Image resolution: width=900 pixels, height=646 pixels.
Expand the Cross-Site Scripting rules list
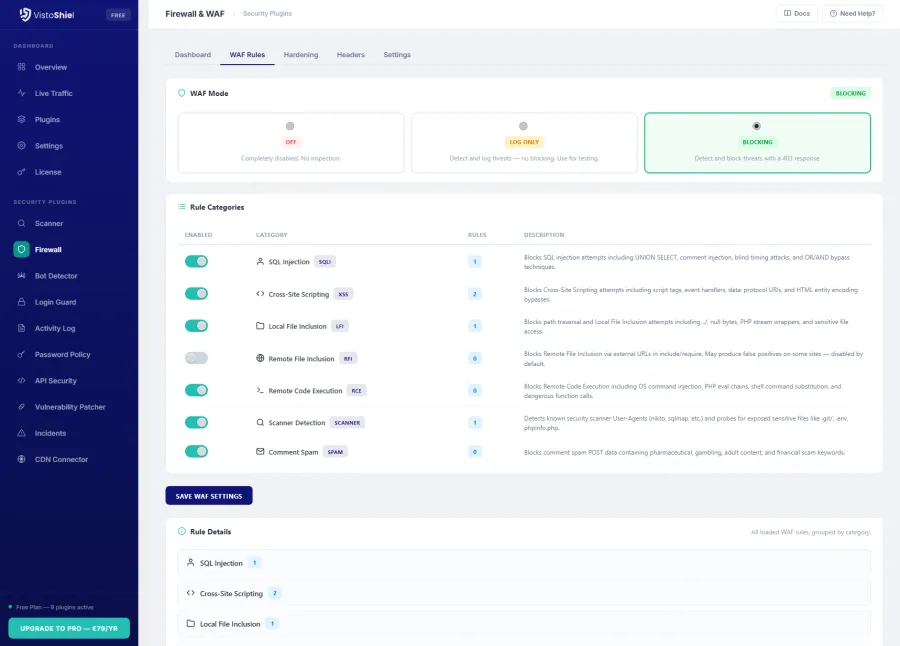[522, 593]
